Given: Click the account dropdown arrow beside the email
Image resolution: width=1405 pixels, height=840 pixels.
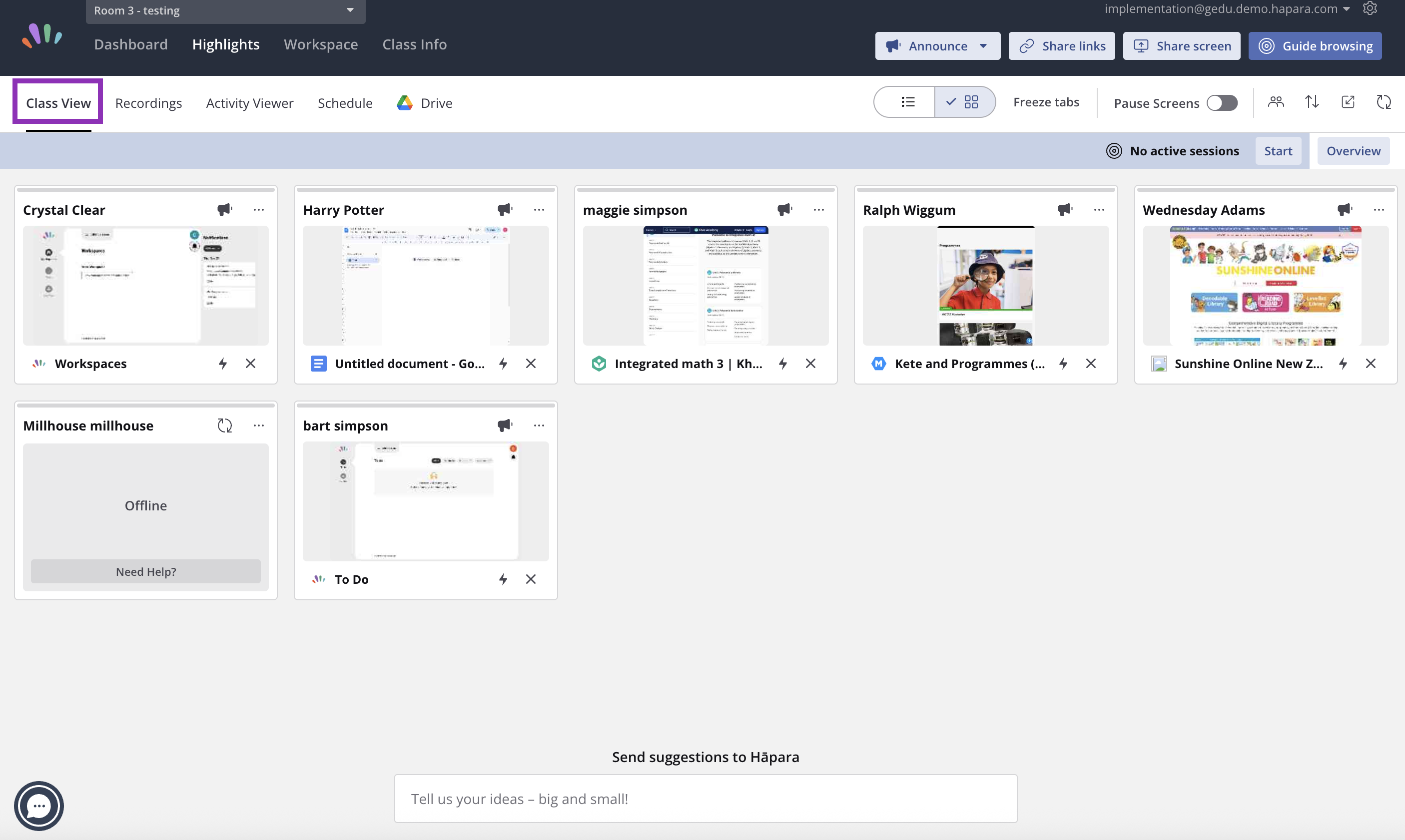Looking at the screenshot, I should (x=1347, y=8).
